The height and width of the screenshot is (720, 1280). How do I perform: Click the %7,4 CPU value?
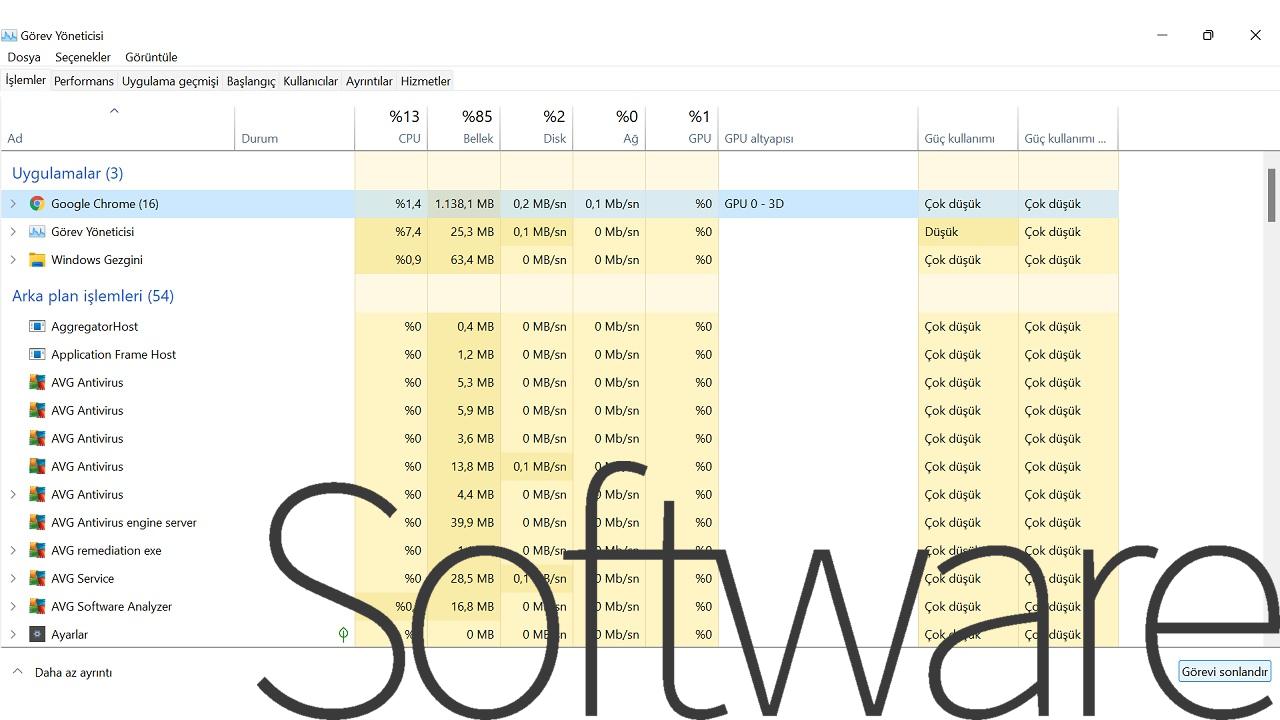click(x=408, y=232)
